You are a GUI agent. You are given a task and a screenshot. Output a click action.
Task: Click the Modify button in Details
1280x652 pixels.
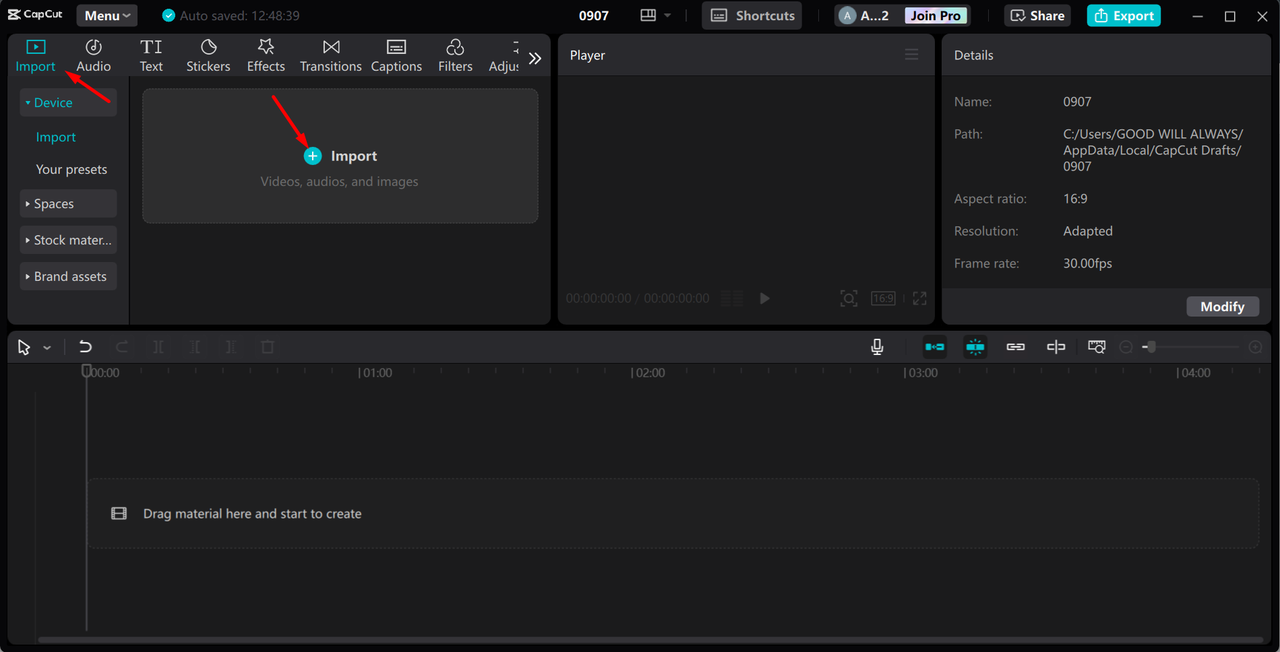(x=1222, y=306)
